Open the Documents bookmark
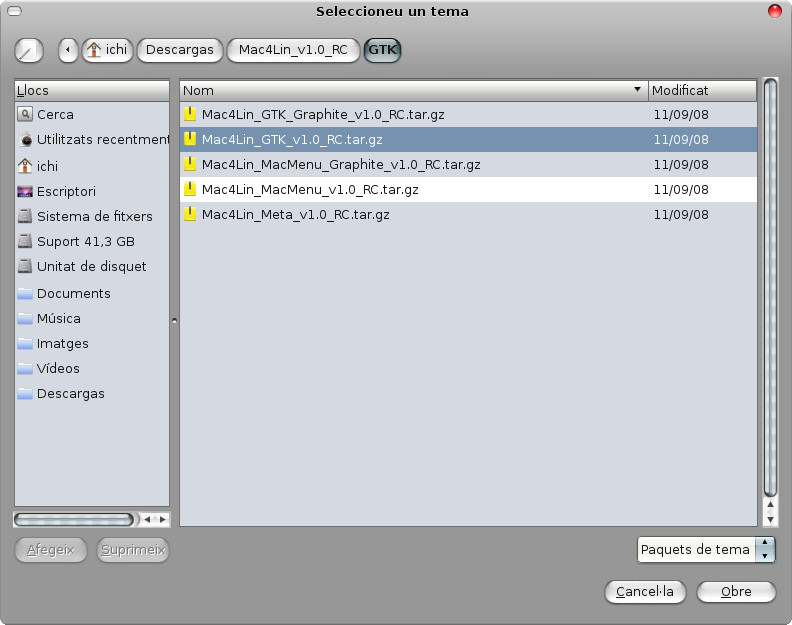The image size is (792, 625). click(x=92, y=294)
